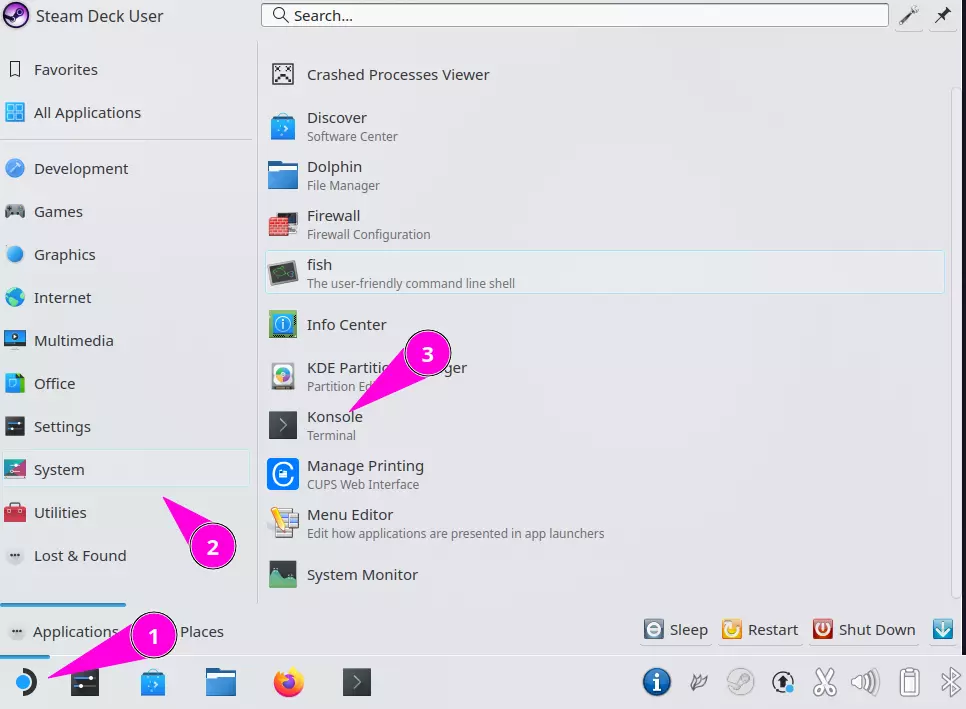
Task: Open the system updates tray icon
Action: coord(783,682)
